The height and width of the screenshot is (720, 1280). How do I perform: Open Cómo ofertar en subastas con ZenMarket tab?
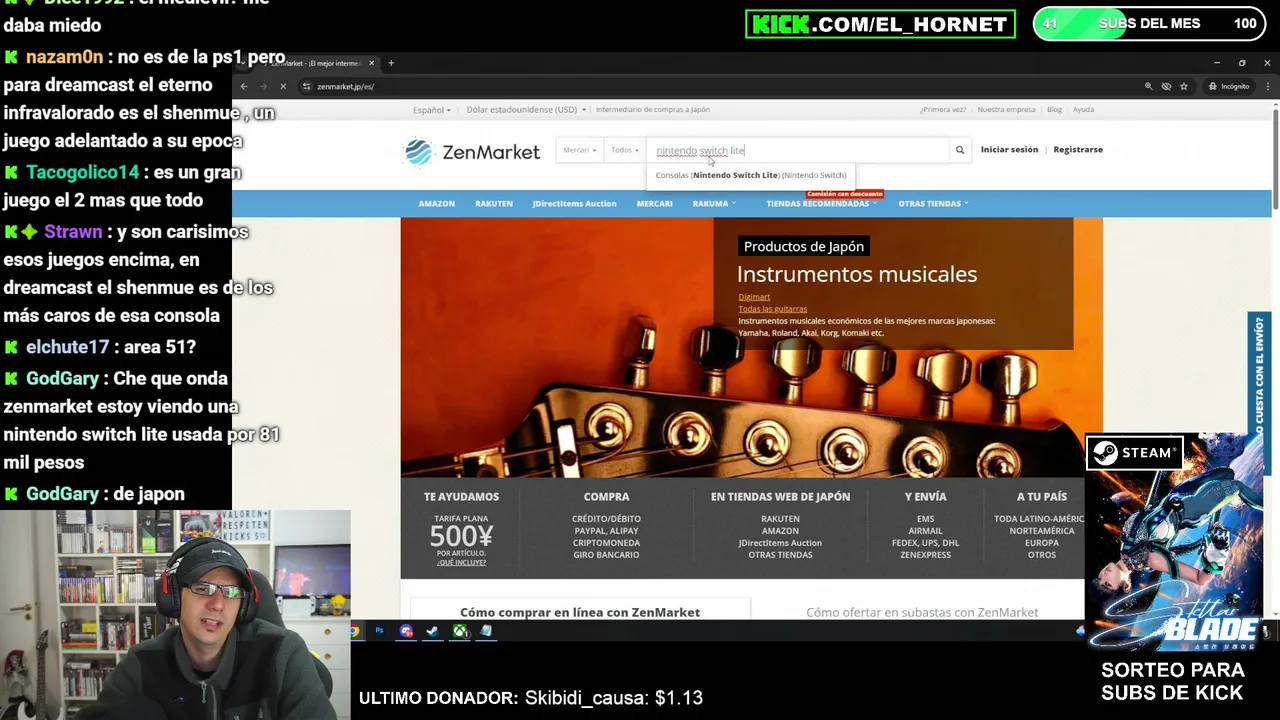tap(922, 612)
